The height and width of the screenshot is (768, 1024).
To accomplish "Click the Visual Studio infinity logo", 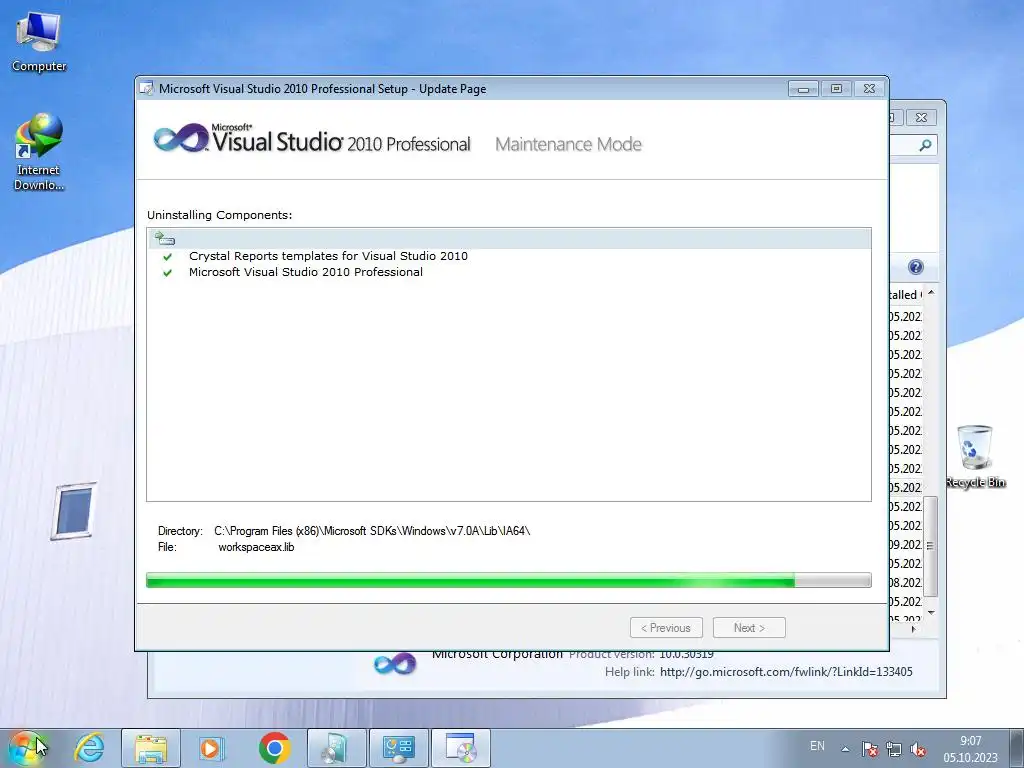I will [x=181, y=138].
